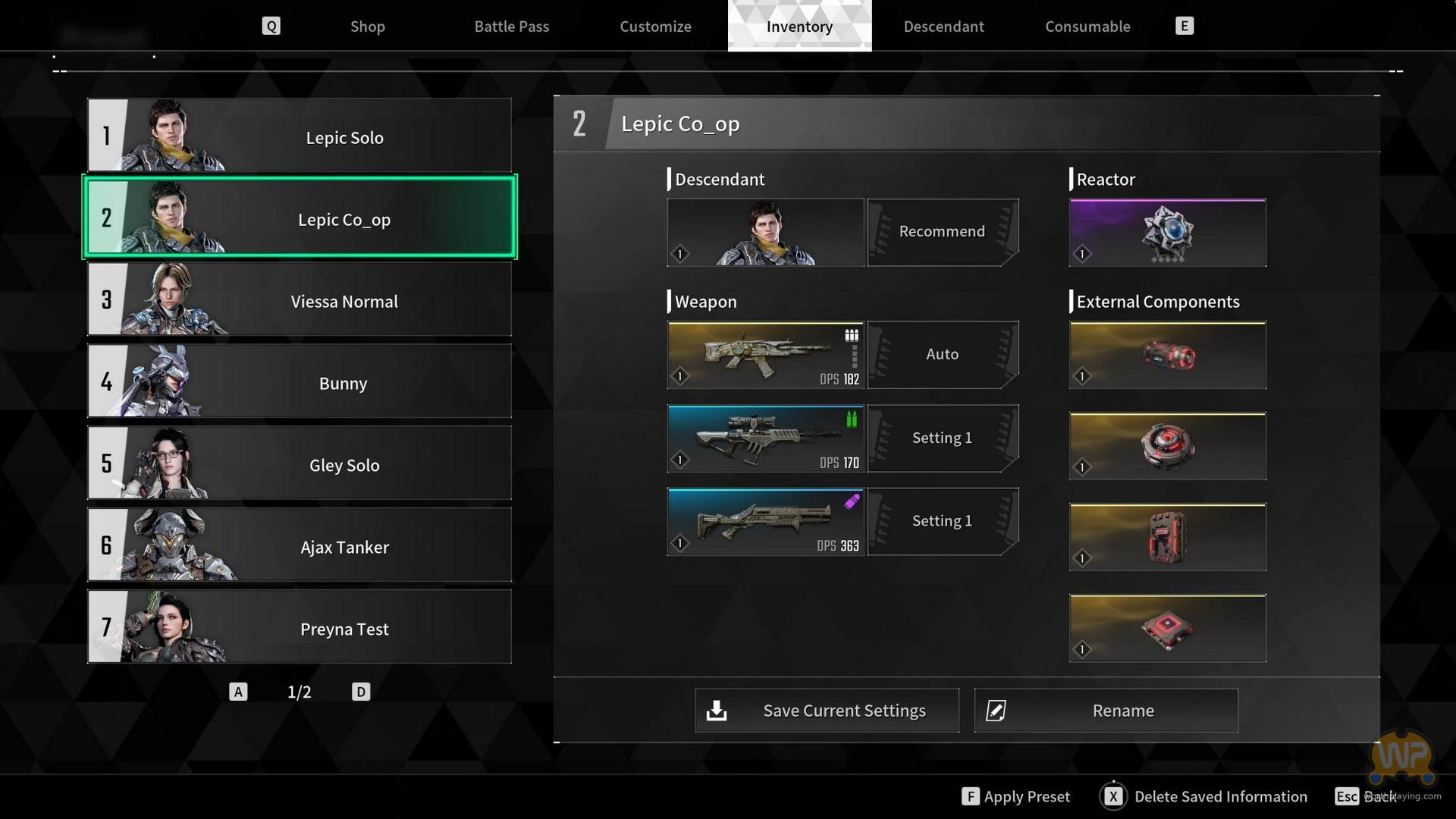
Task: Select the Bunny preset
Action: (x=300, y=381)
